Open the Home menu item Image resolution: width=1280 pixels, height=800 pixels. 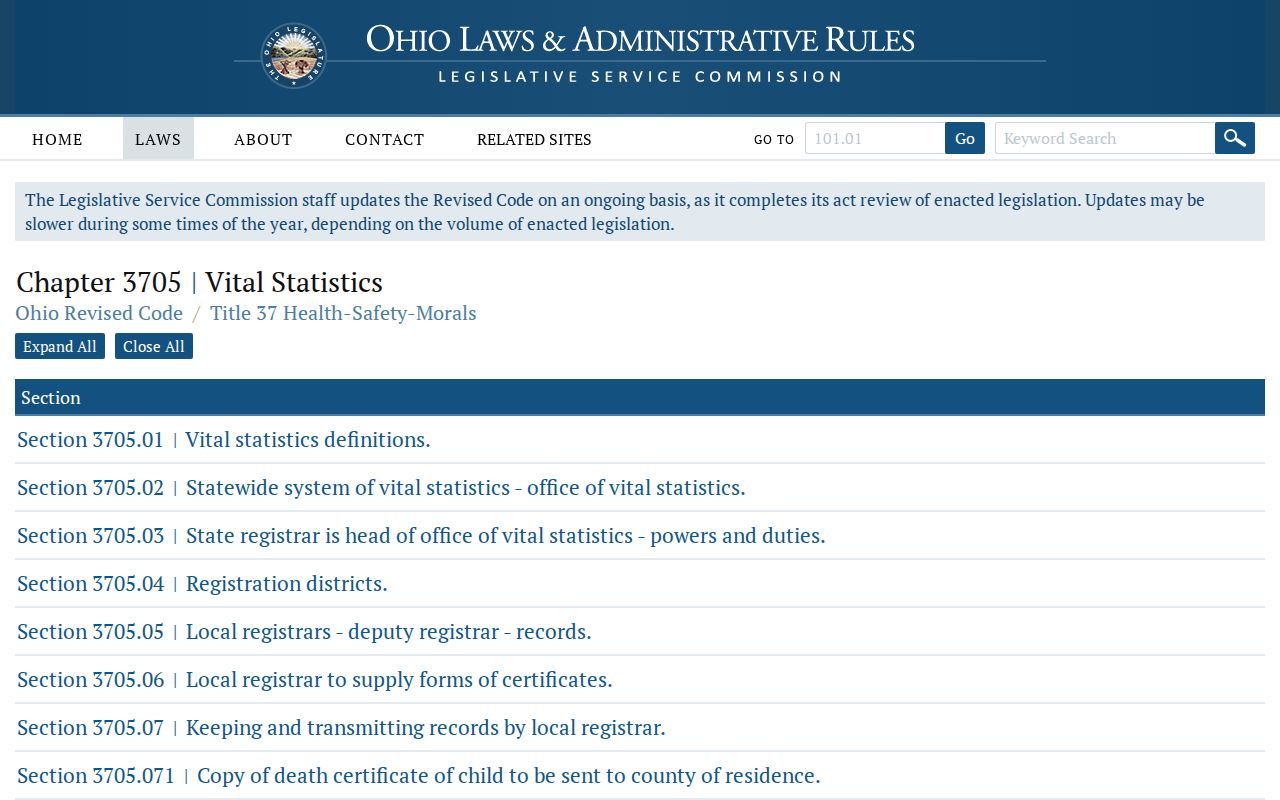57,139
